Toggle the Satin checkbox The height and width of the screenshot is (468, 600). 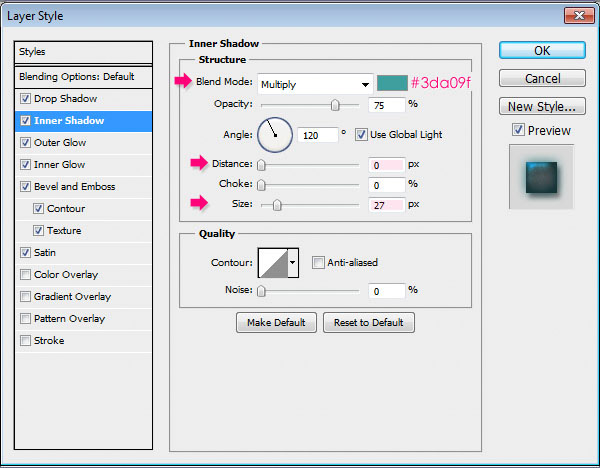(25, 253)
